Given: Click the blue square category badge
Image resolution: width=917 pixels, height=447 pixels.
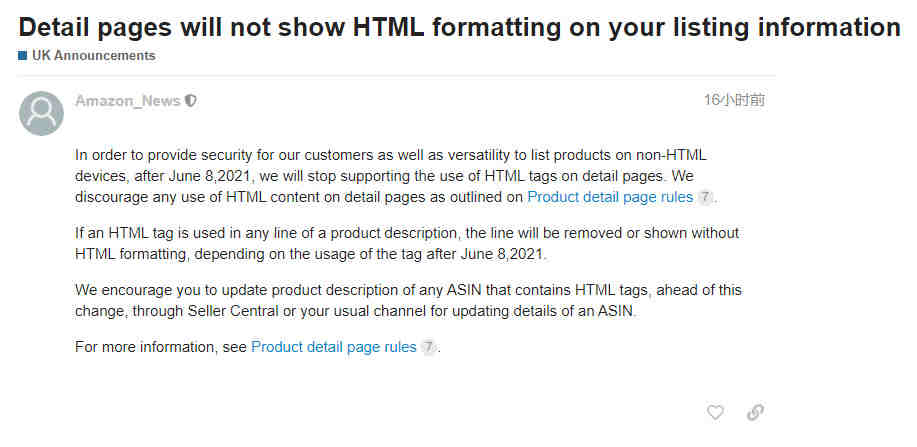Looking at the screenshot, I should tap(22, 56).
